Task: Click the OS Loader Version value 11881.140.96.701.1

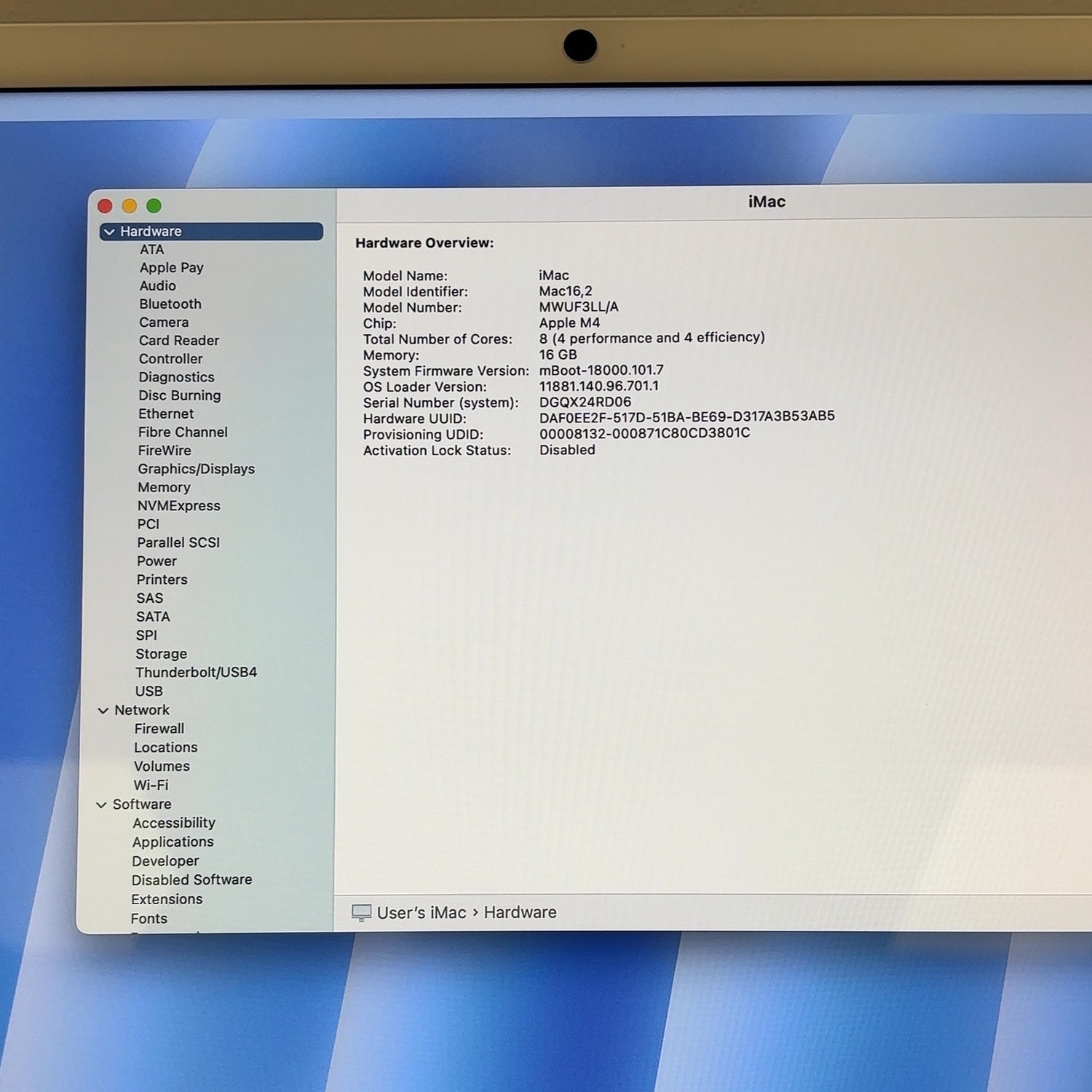Action: 599,387
